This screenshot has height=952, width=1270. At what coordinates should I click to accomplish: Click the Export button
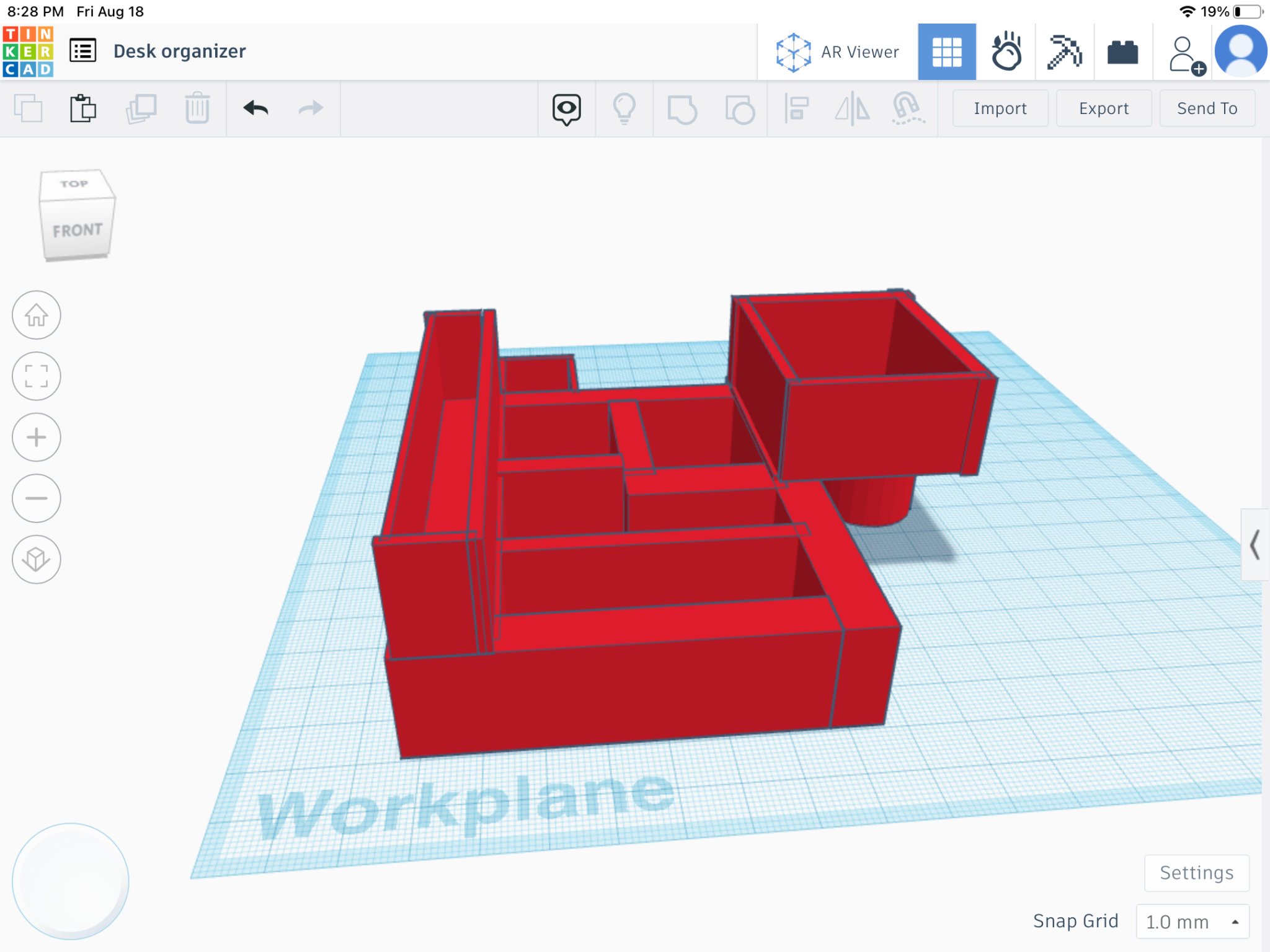click(1103, 108)
